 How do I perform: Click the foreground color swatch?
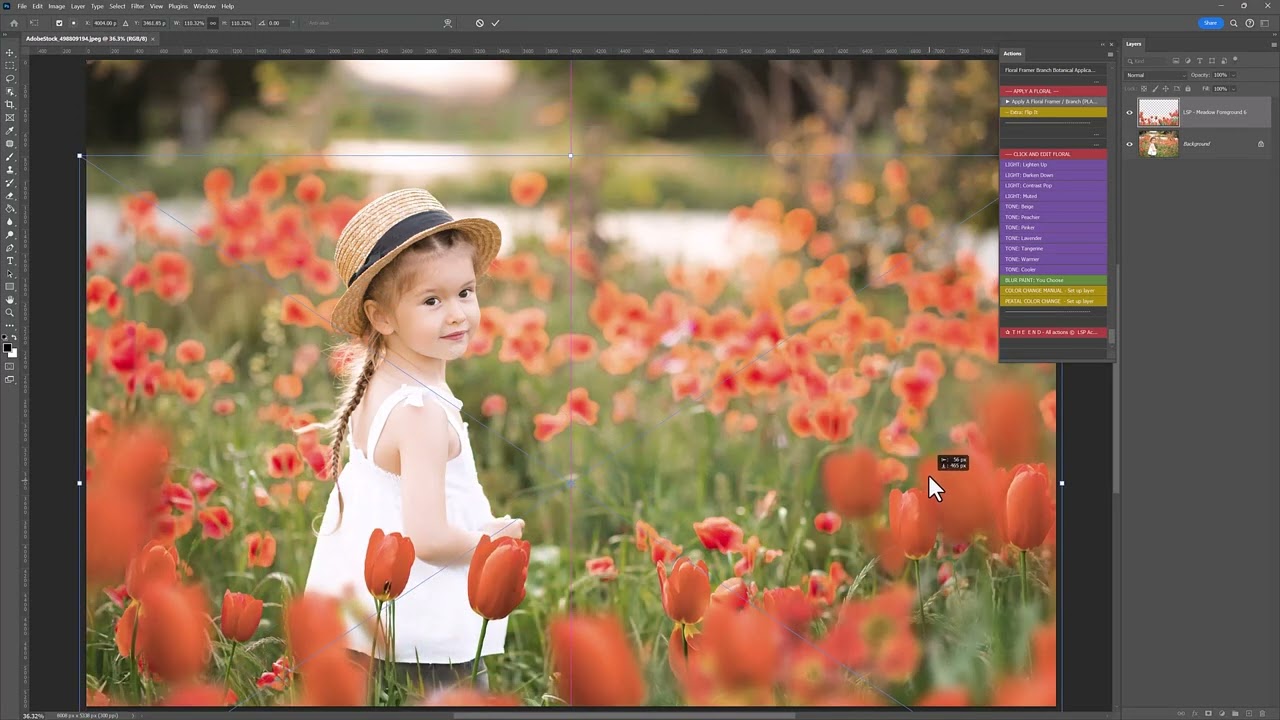(x=8, y=349)
